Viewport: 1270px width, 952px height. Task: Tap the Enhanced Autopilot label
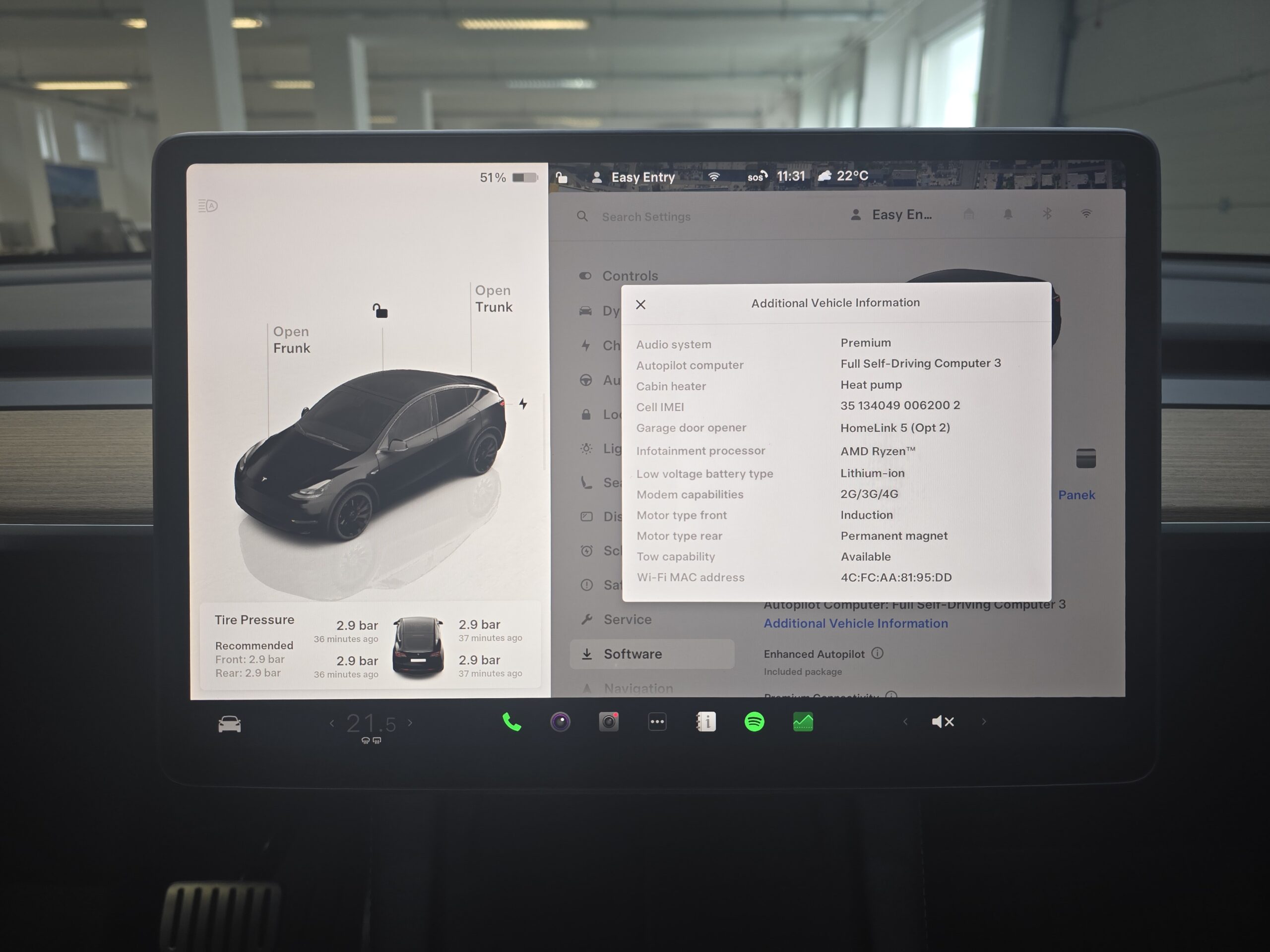(x=814, y=654)
